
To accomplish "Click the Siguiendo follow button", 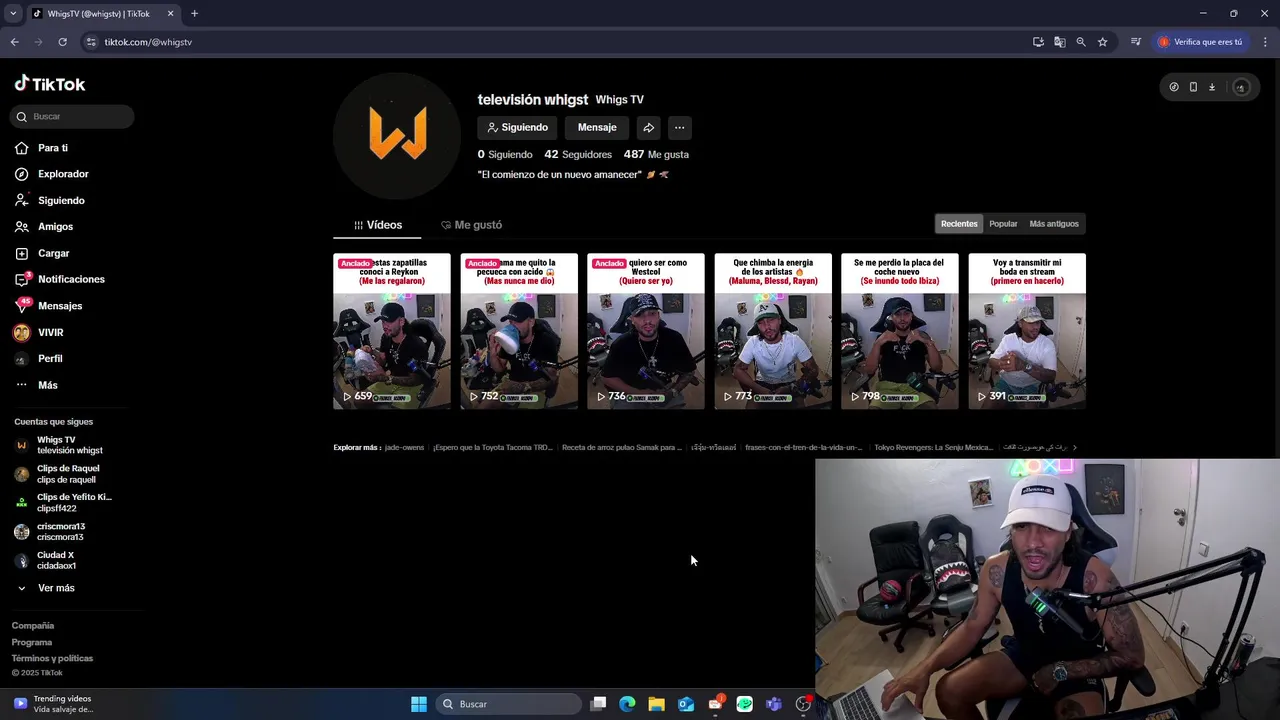I will (517, 127).
